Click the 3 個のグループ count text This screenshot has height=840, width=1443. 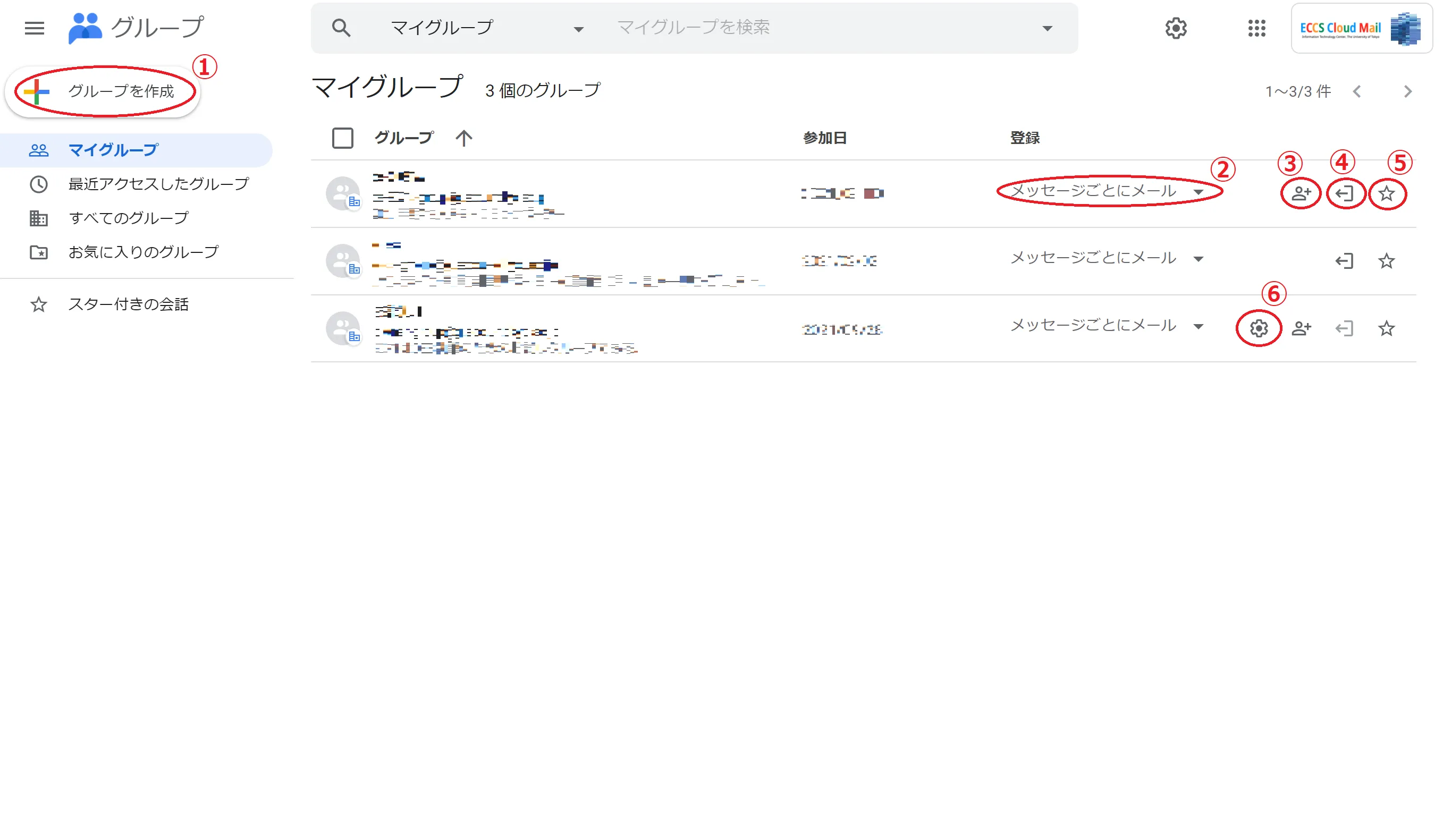543,90
